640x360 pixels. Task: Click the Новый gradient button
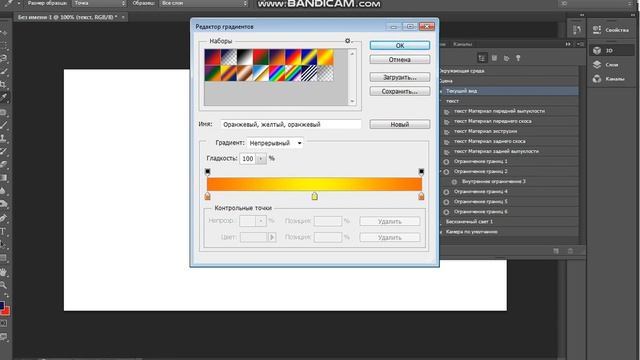pyautogui.click(x=400, y=124)
